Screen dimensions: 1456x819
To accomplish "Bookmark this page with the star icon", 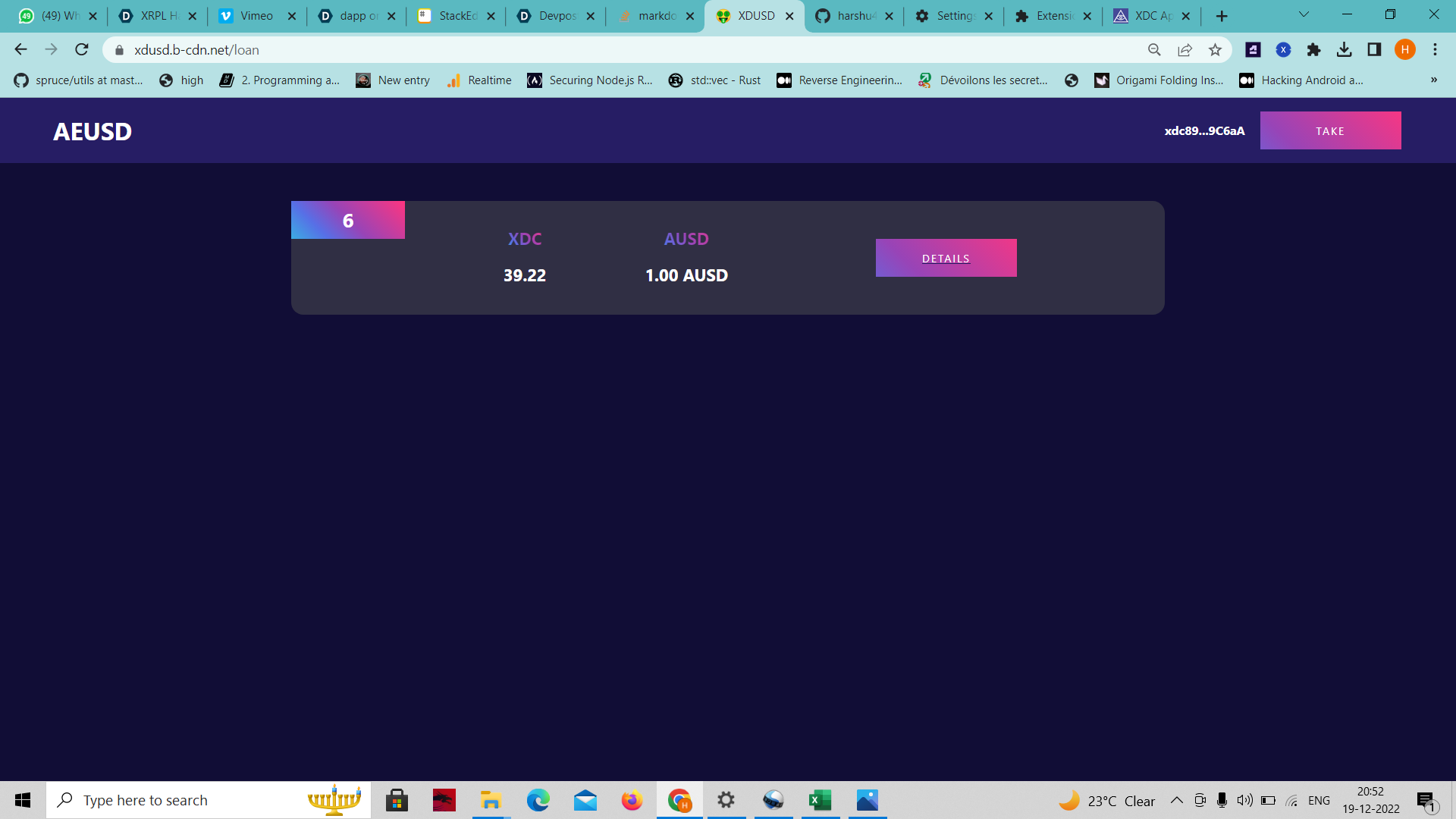I will pyautogui.click(x=1215, y=50).
